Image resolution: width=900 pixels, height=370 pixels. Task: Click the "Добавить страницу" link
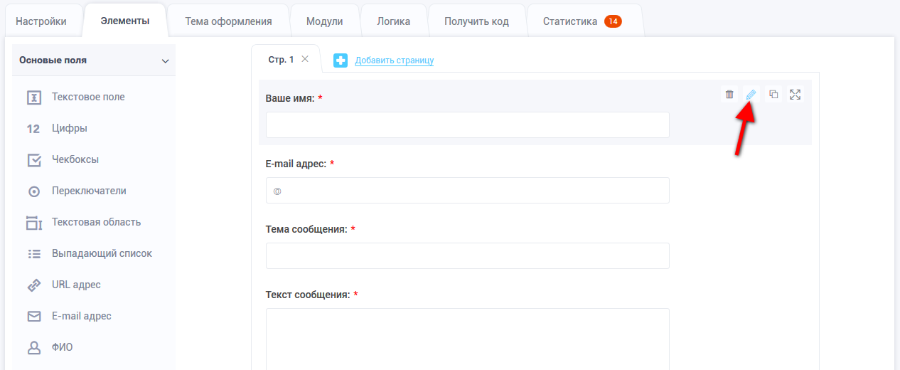click(x=394, y=60)
